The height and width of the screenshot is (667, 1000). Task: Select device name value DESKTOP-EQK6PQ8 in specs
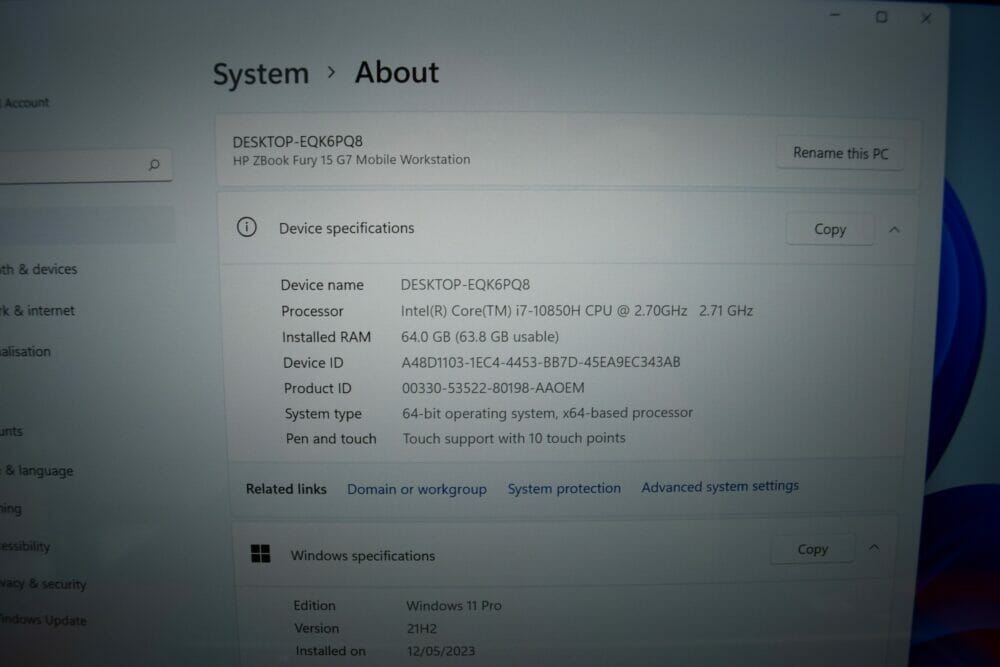pyautogui.click(x=465, y=284)
